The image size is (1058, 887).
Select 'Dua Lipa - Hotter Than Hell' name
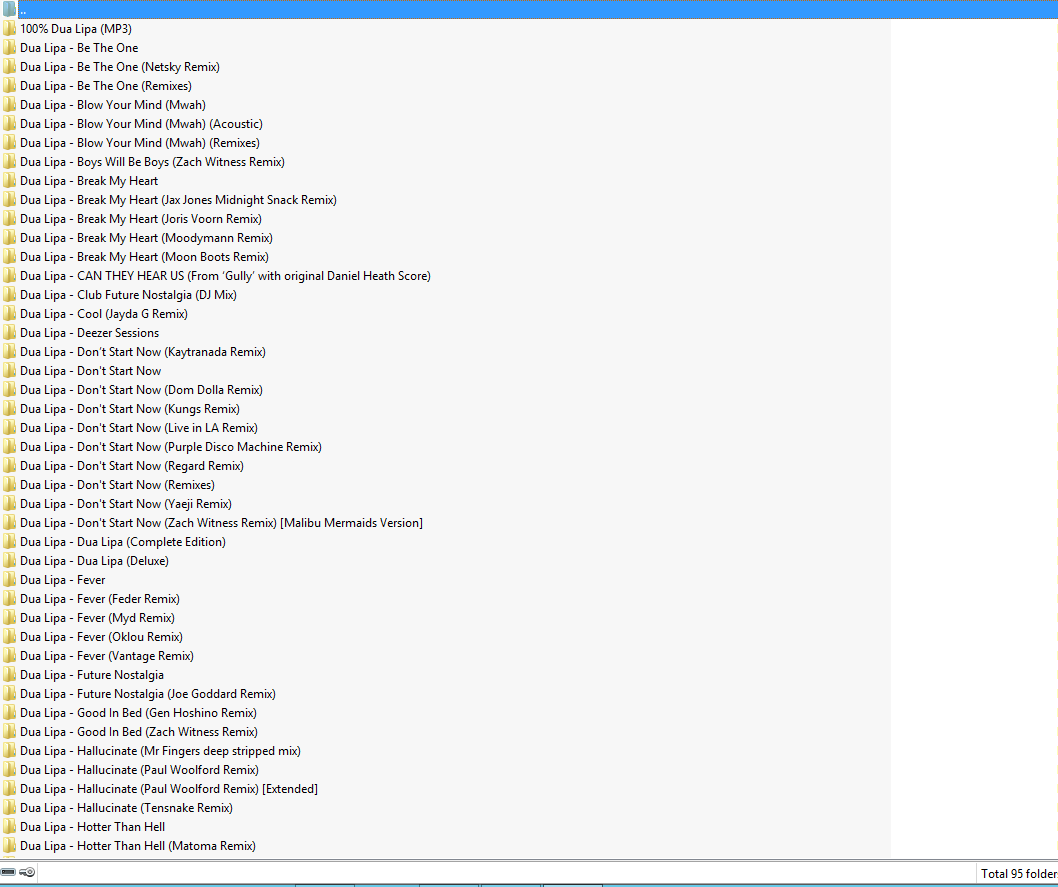point(92,826)
